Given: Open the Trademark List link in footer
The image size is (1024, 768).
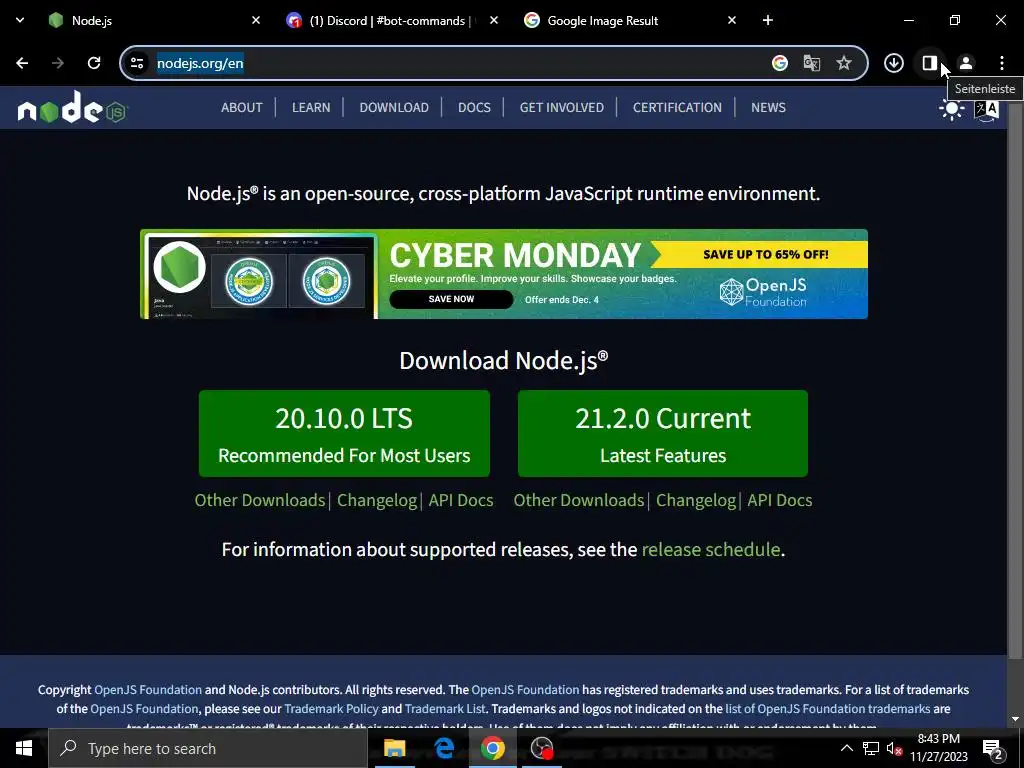Looking at the screenshot, I should 445,709.
